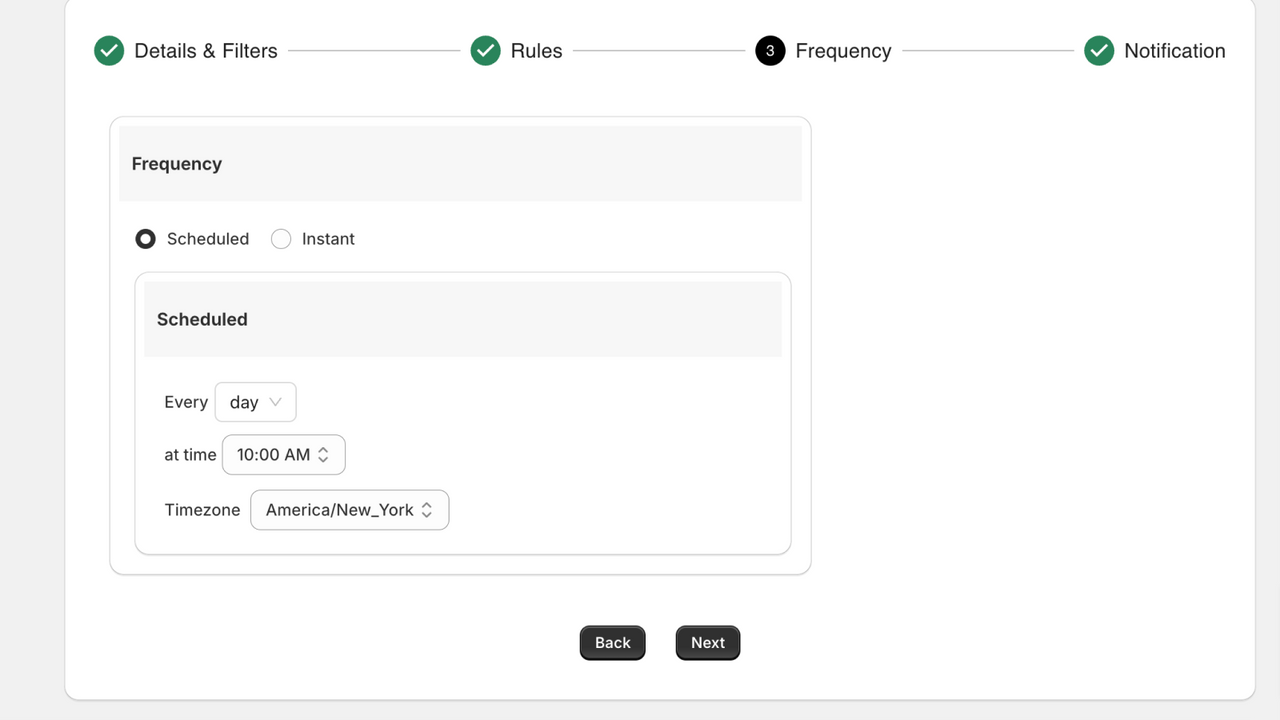1280x720 pixels.
Task: Click the chevron arrow in the day dropdown
Action: click(x=276, y=402)
